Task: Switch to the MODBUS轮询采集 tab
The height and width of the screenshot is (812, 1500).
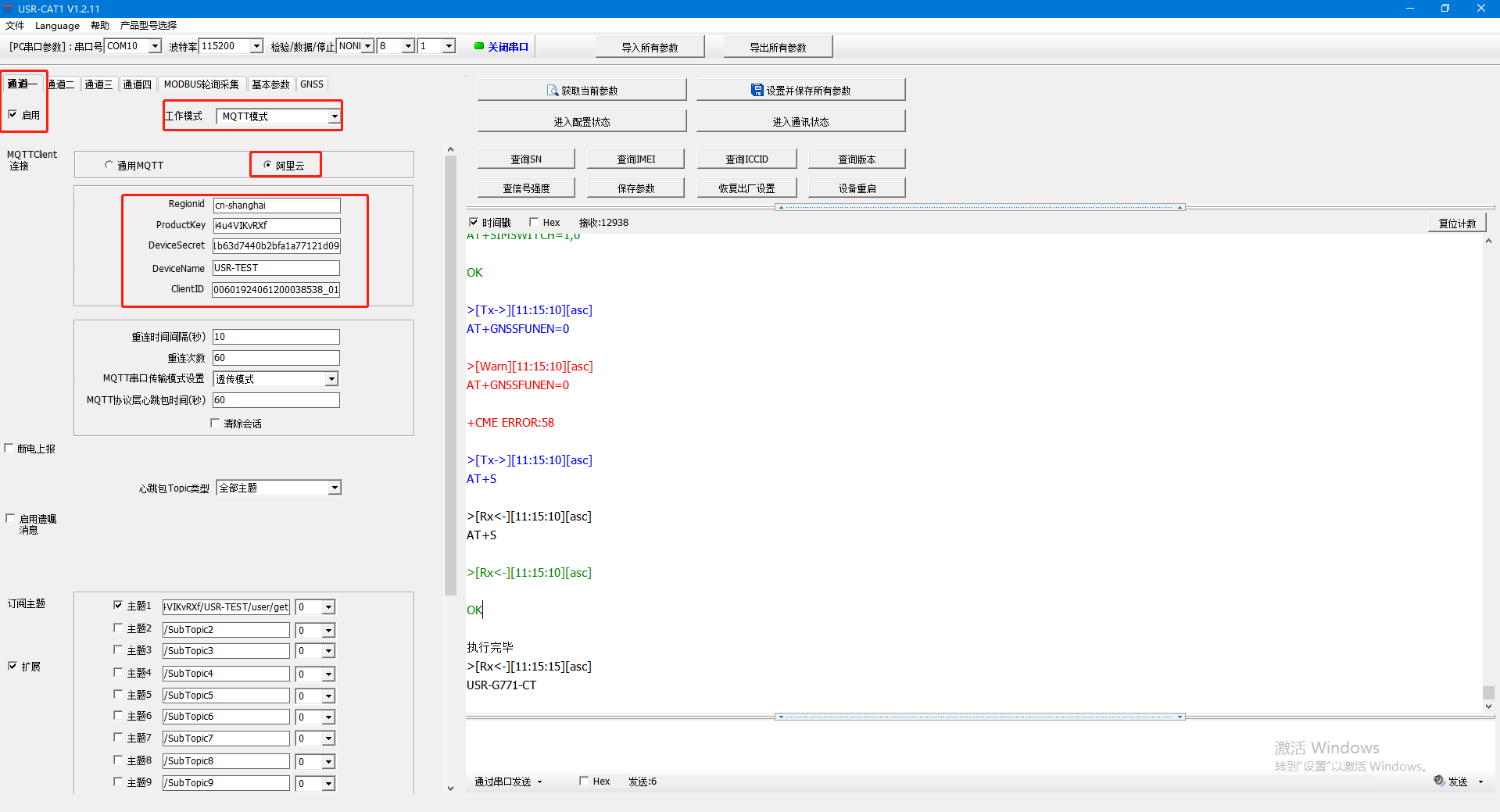Action: click(x=201, y=84)
